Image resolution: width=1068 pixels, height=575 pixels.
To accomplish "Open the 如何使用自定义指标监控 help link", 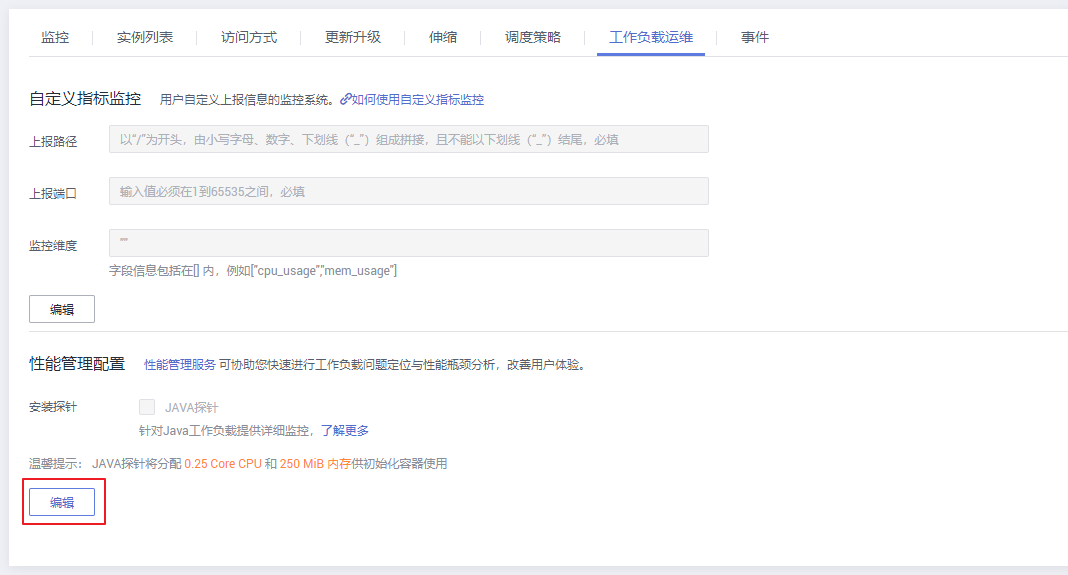I will [417, 100].
